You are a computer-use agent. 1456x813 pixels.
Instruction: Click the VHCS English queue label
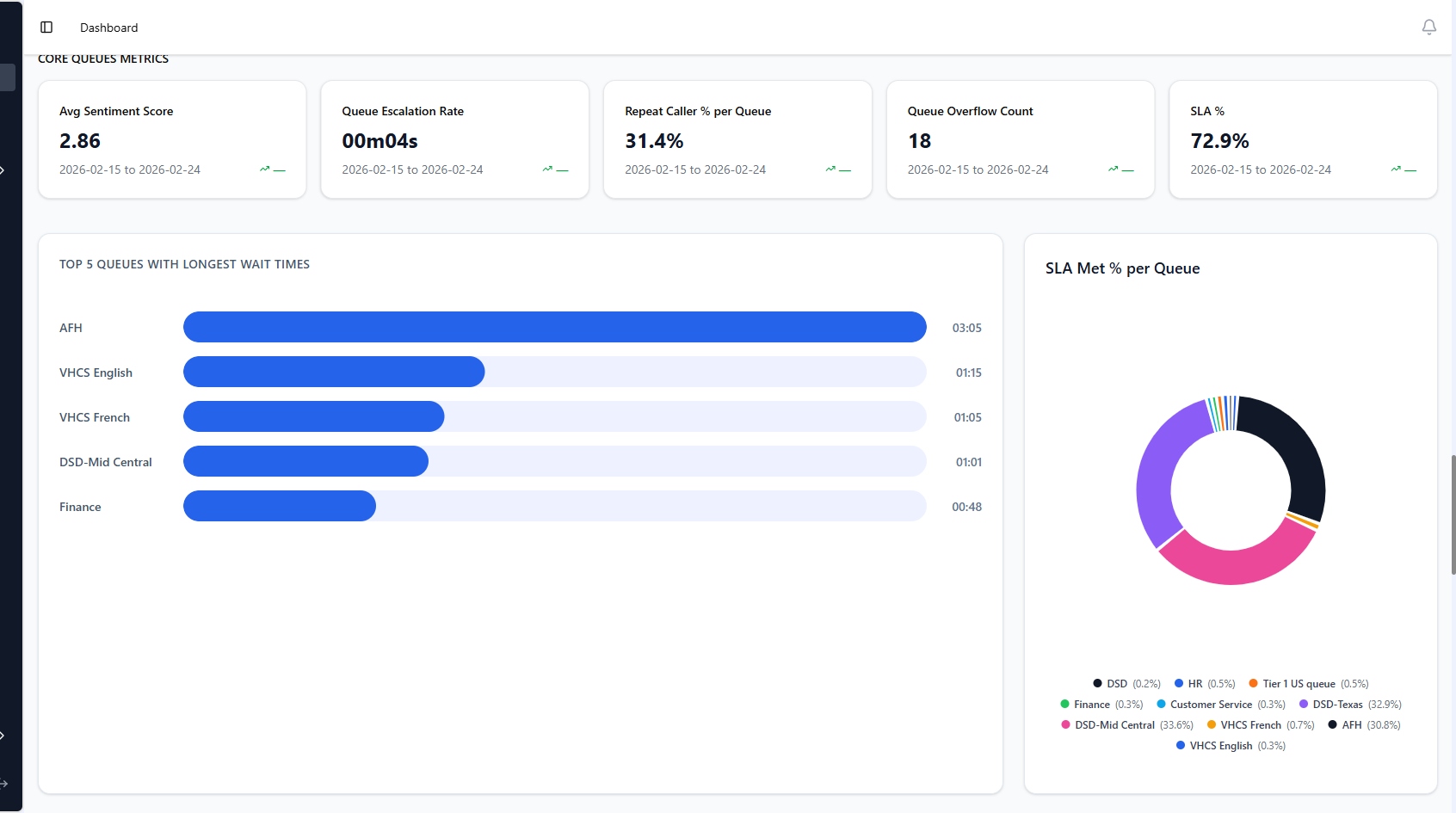tap(96, 372)
